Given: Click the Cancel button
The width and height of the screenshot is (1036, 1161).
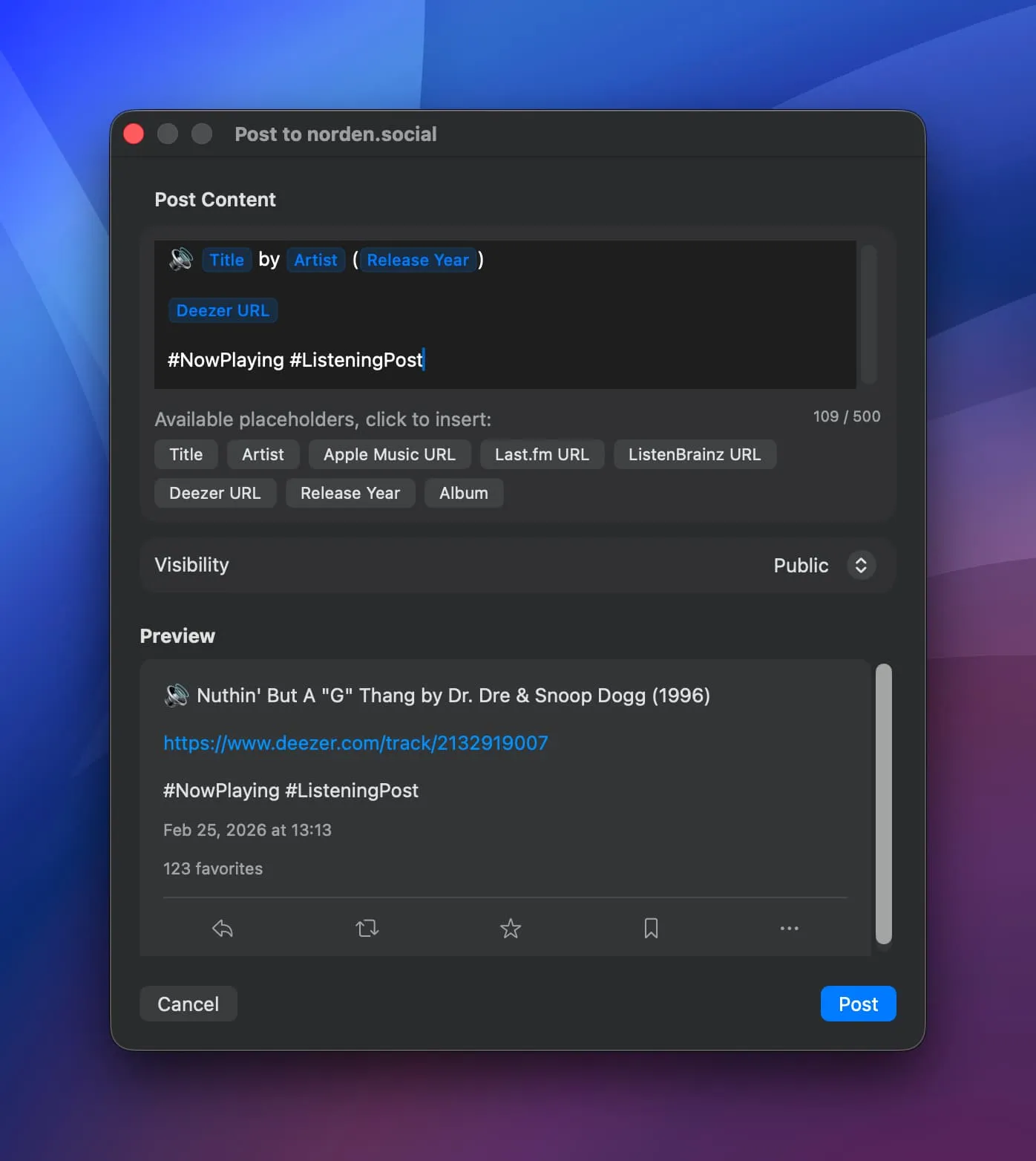Looking at the screenshot, I should (x=188, y=1004).
